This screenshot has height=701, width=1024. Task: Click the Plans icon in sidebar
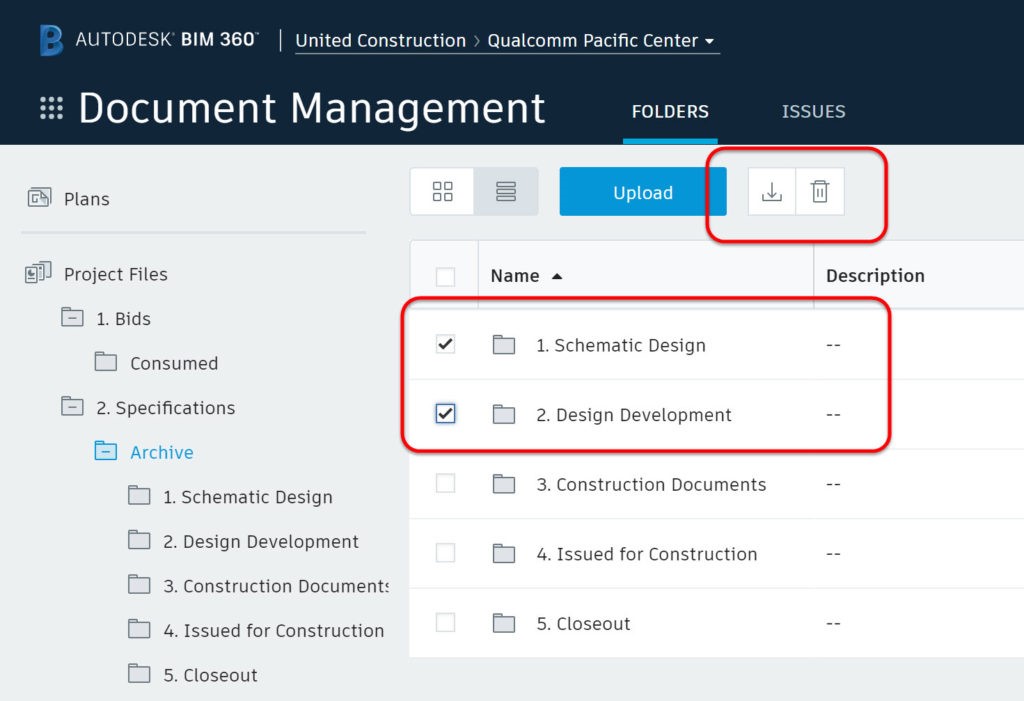pos(39,197)
